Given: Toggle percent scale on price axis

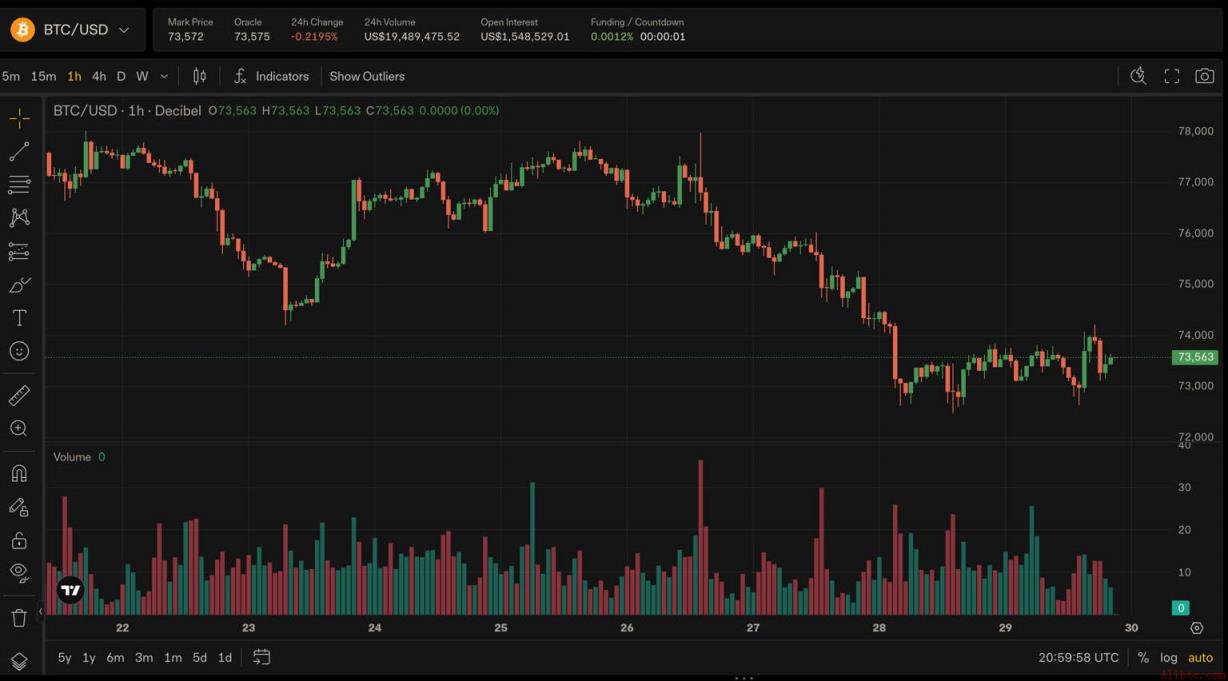Looking at the screenshot, I should coord(1143,657).
